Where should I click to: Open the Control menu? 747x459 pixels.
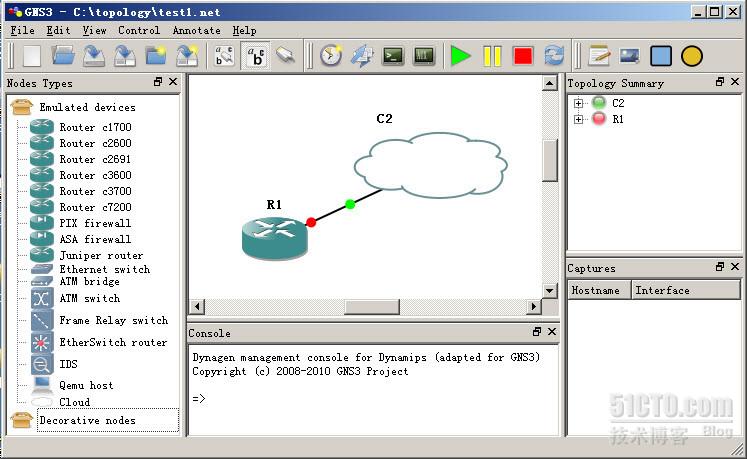[139, 31]
